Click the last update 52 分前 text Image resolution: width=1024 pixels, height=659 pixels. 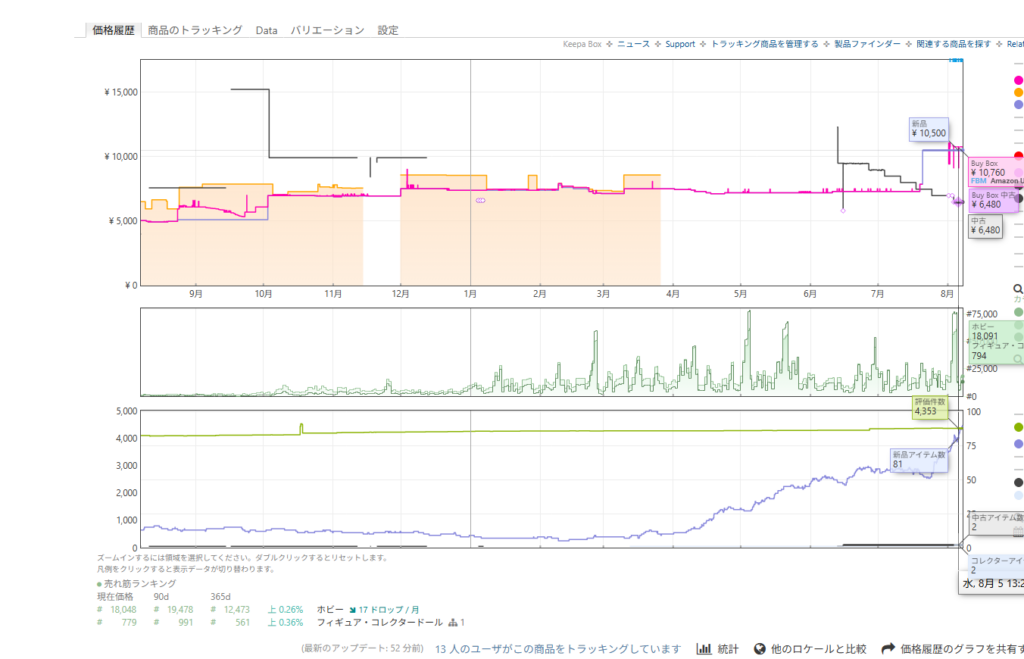(362, 649)
